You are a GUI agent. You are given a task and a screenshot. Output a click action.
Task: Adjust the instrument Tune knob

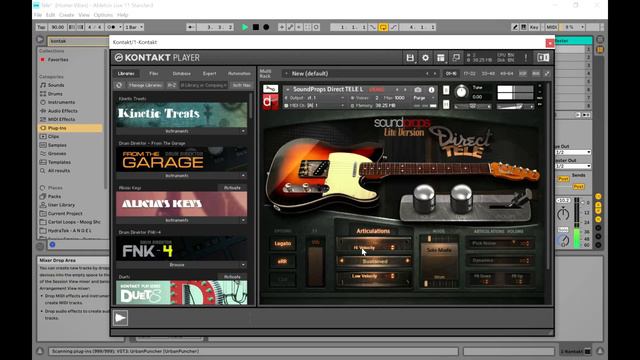461,91
